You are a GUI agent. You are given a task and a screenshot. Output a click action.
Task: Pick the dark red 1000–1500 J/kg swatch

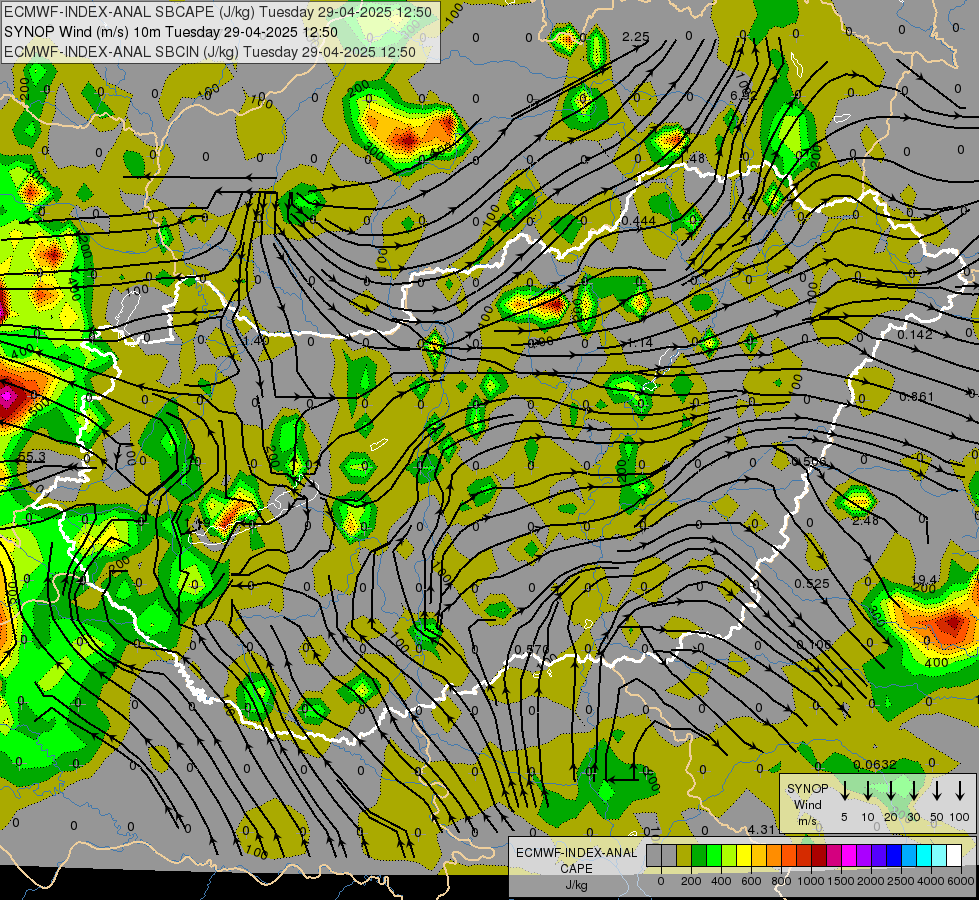(x=819, y=855)
